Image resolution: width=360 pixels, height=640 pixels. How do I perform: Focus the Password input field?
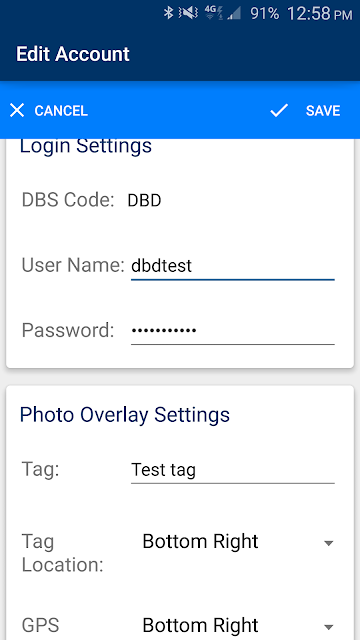[233, 331]
